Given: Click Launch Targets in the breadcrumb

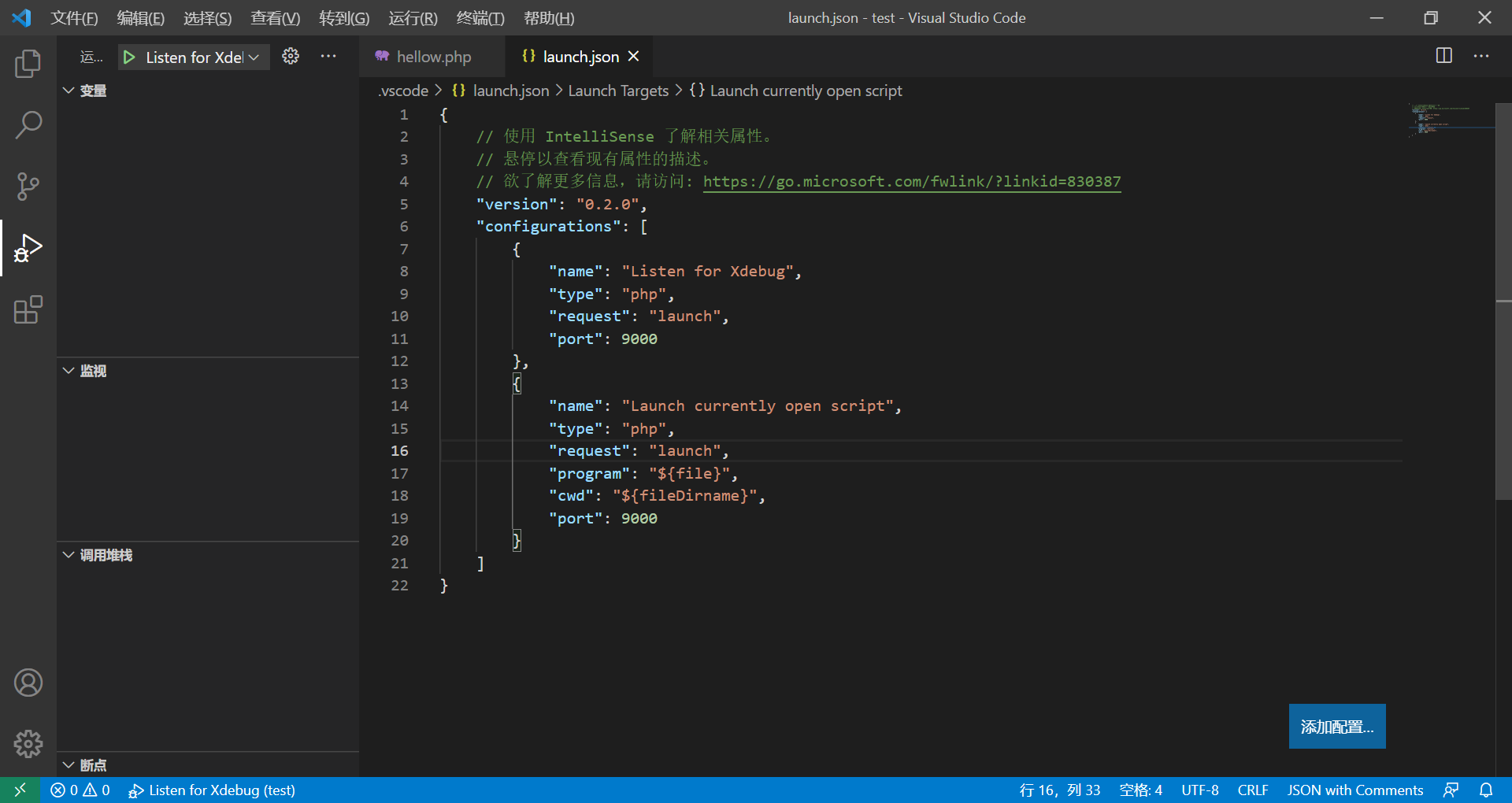Looking at the screenshot, I should pyautogui.click(x=618, y=91).
